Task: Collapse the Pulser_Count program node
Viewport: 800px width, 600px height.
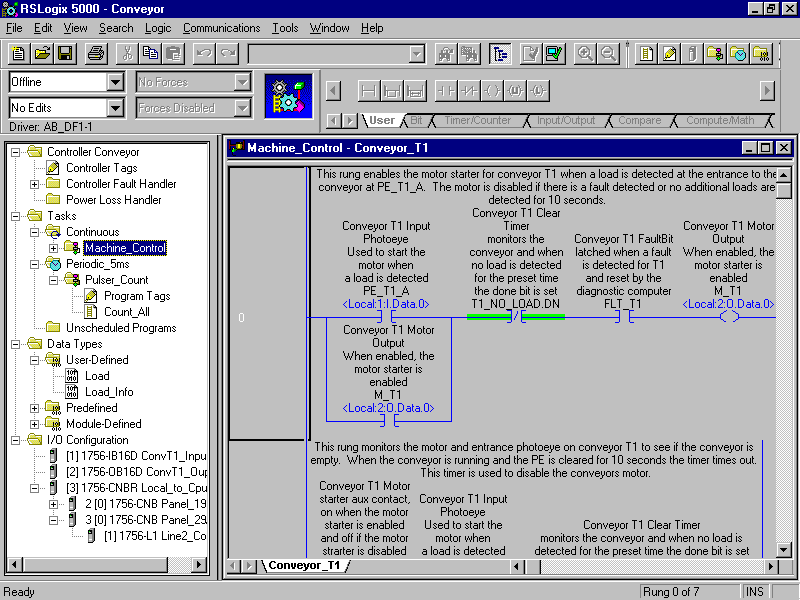Action: (54, 280)
